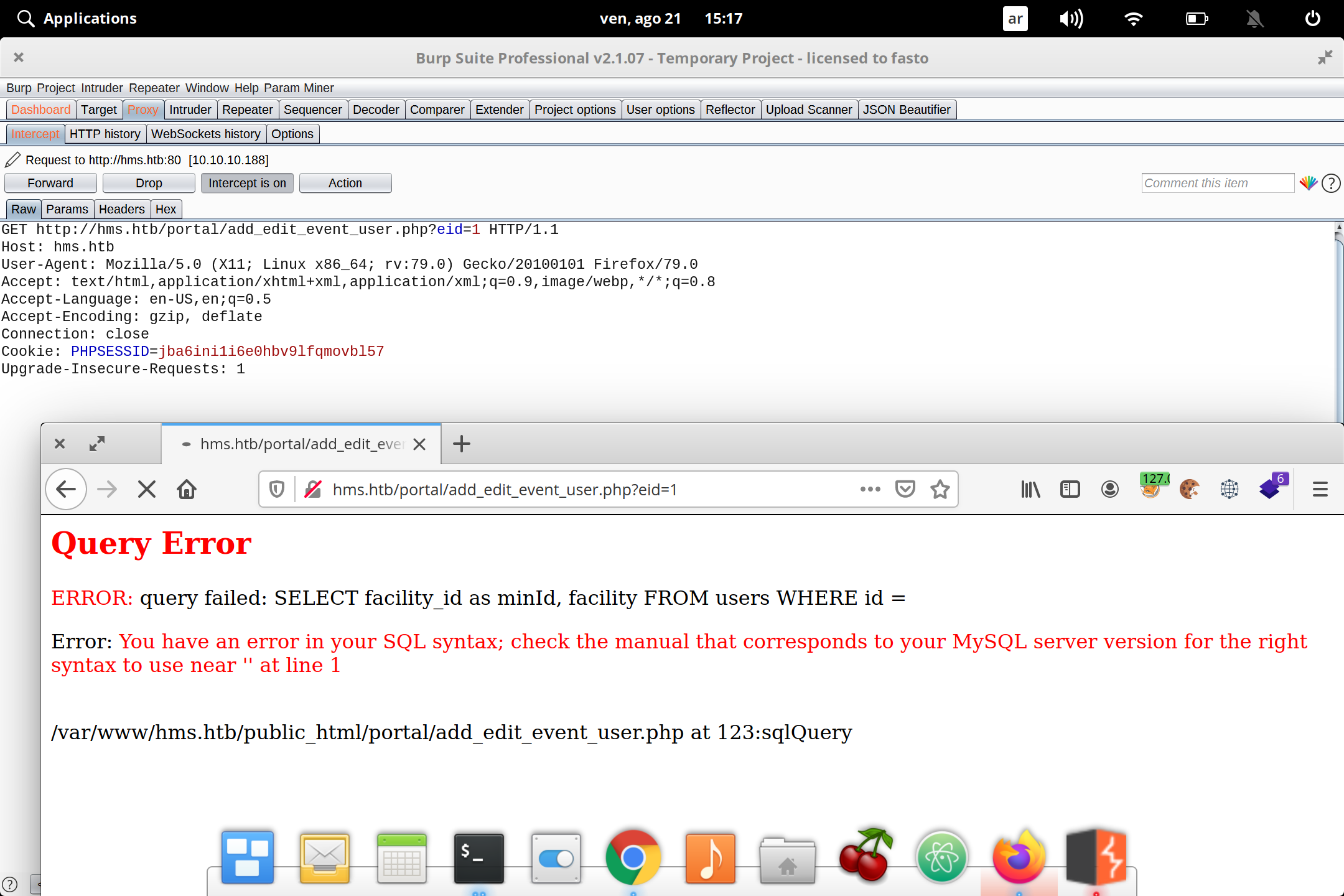Click the Comment this item field
This screenshot has width=1344, height=896.
1216,182
